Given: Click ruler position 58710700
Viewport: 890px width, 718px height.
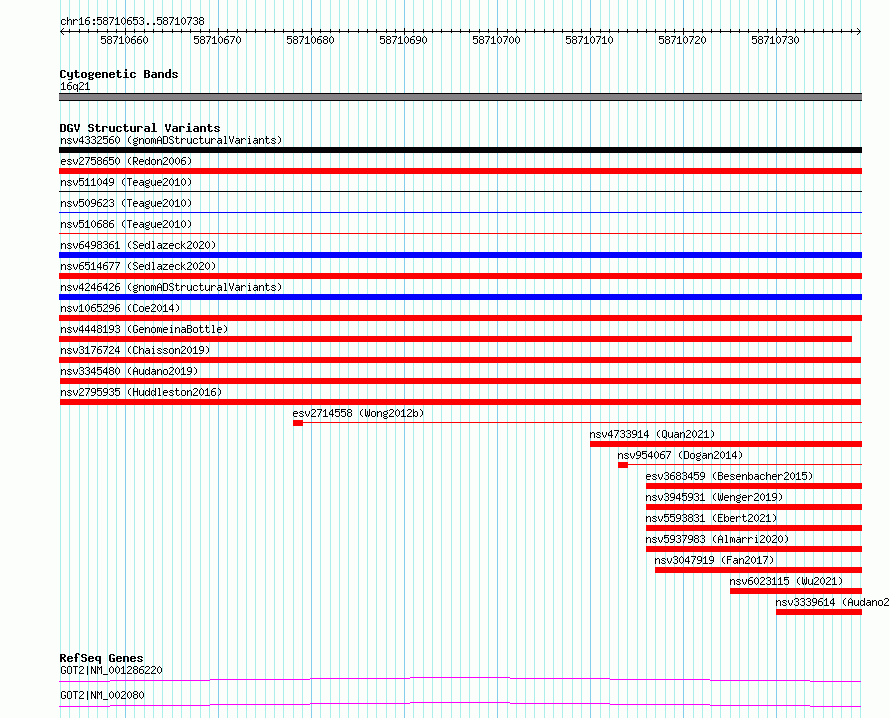Looking at the screenshot, I should [497, 40].
